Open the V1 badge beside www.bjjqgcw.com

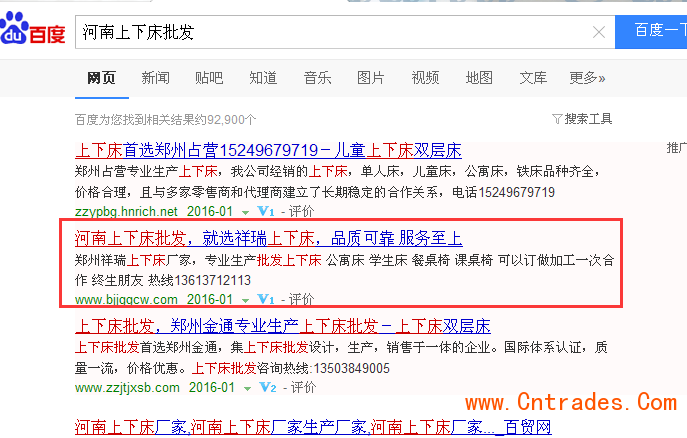(x=266, y=300)
